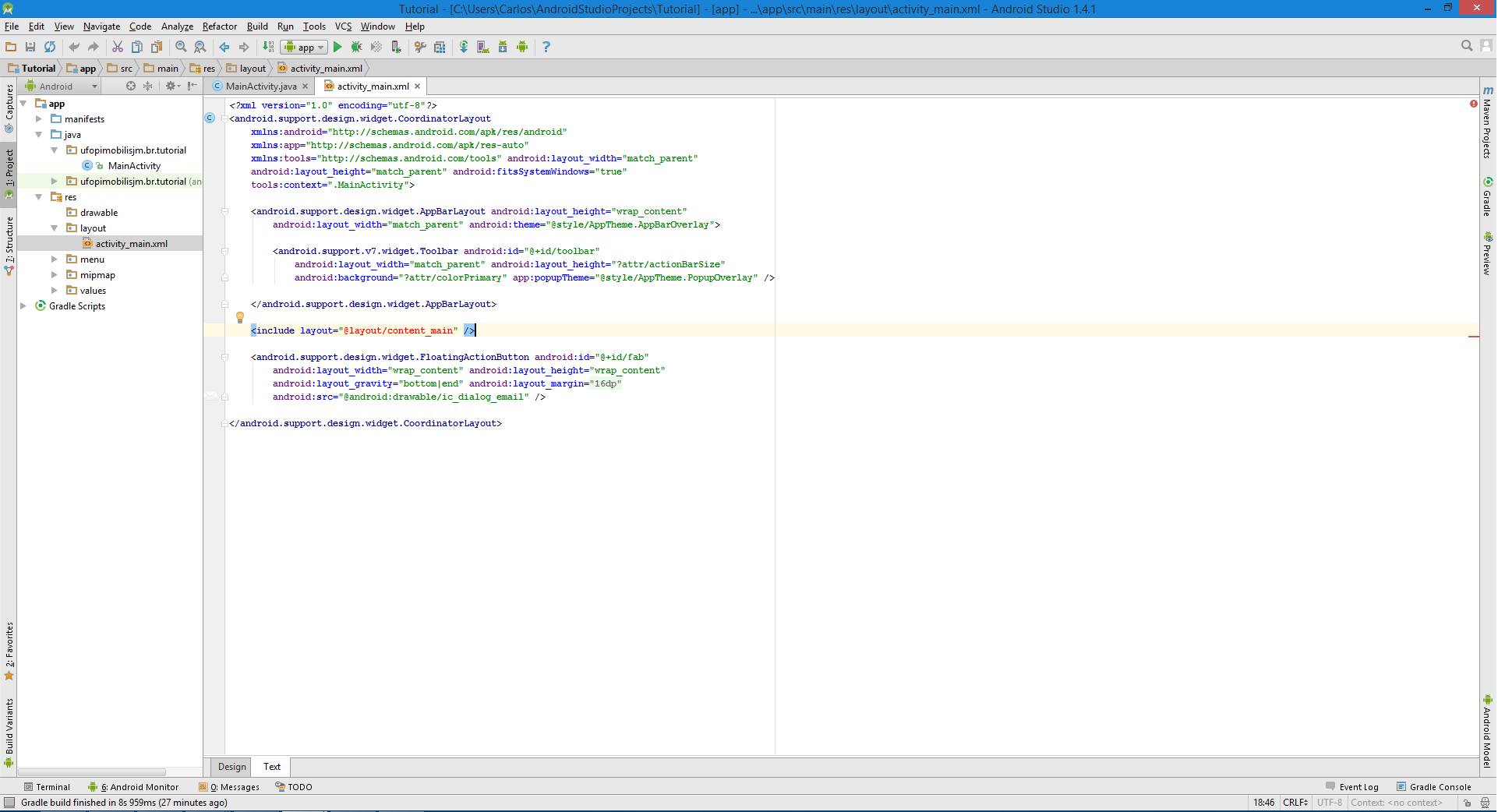
Task: Collapse the app module node
Action: [x=23, y=104]
